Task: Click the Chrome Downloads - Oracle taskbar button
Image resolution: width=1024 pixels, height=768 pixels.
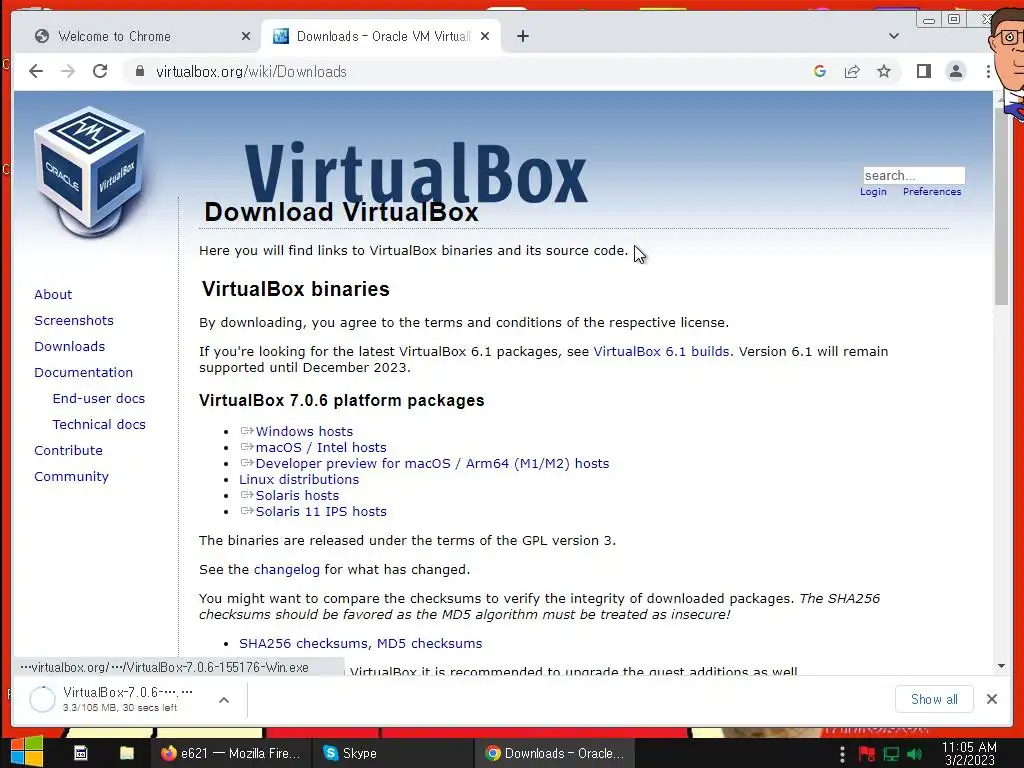Action: coord(554,753)
